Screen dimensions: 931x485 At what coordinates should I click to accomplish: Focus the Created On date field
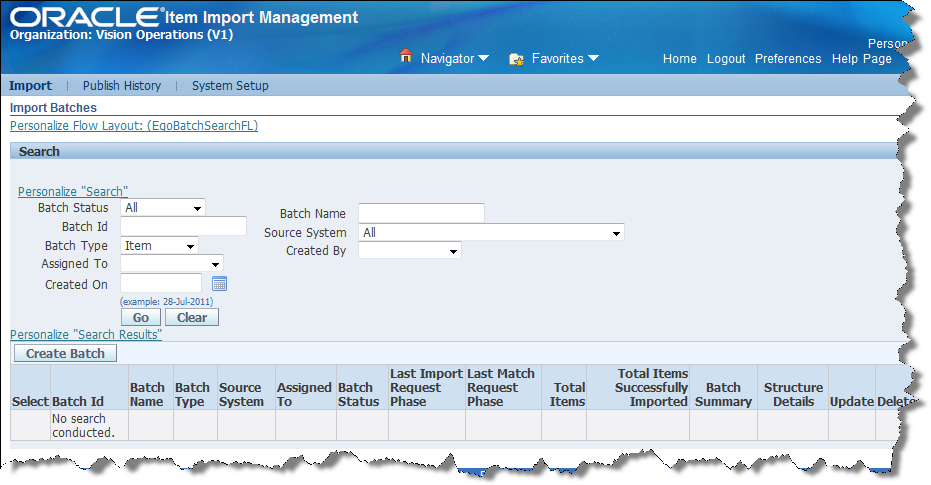pyautogui.click(x=161, y=284)
